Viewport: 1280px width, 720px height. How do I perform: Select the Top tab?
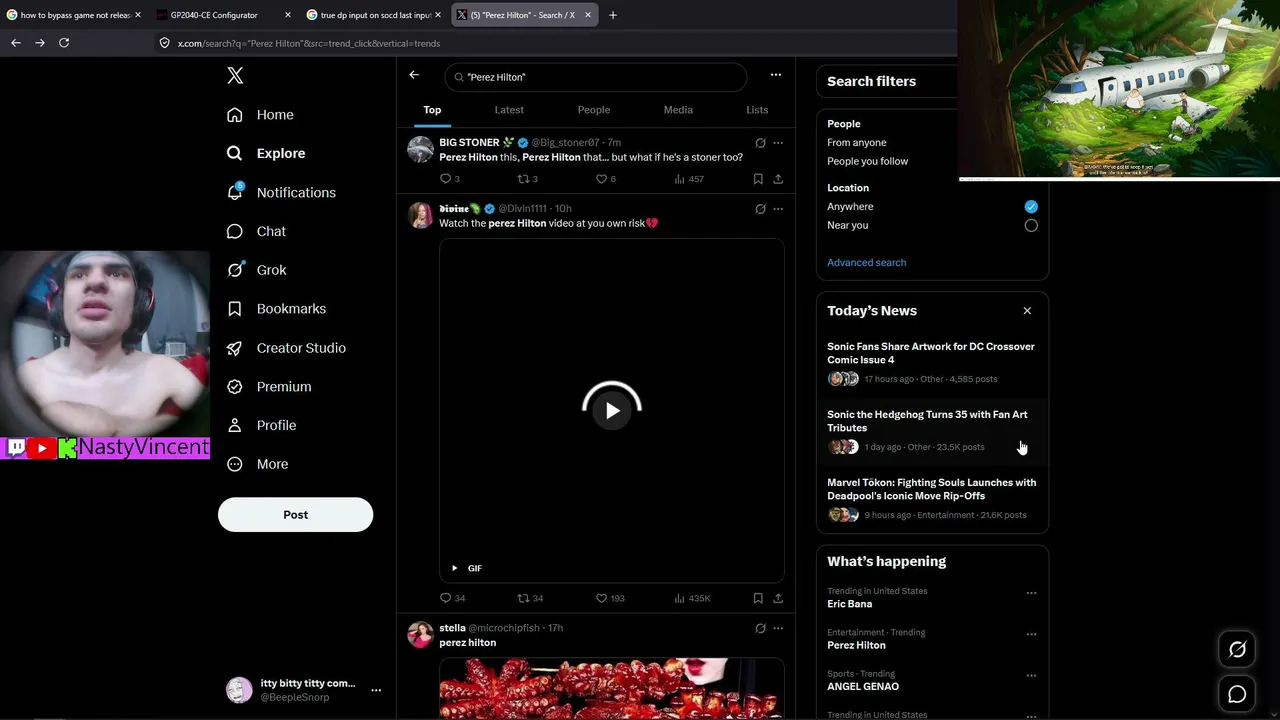(x=432, y=110)
